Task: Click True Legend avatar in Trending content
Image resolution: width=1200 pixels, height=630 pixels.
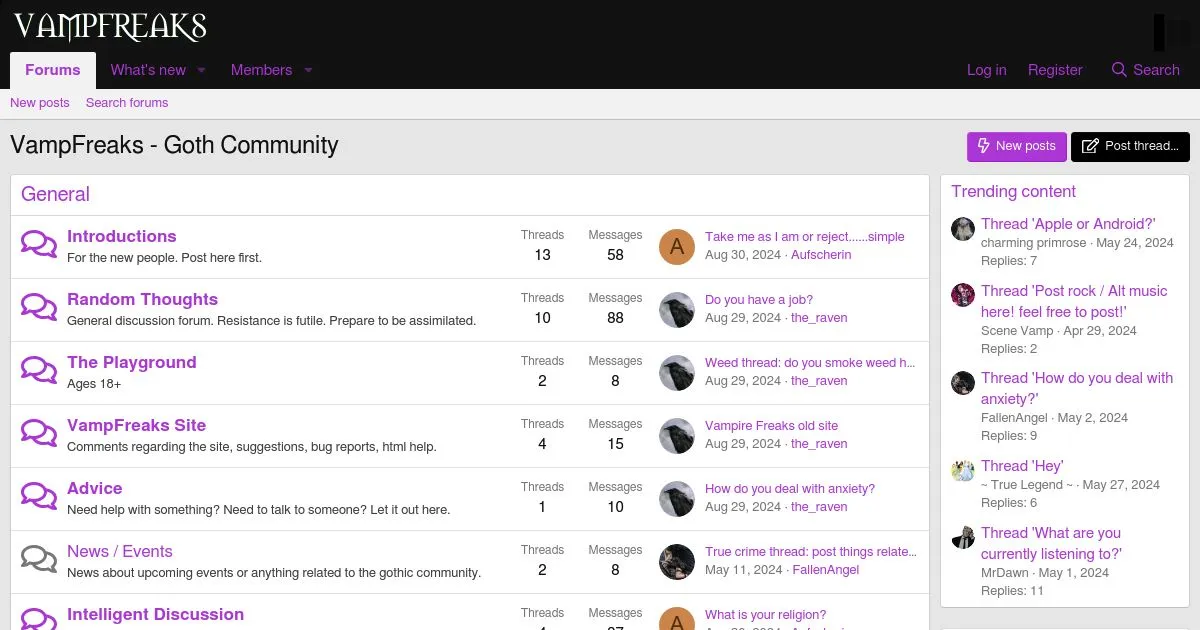Action: click(963, 470)
